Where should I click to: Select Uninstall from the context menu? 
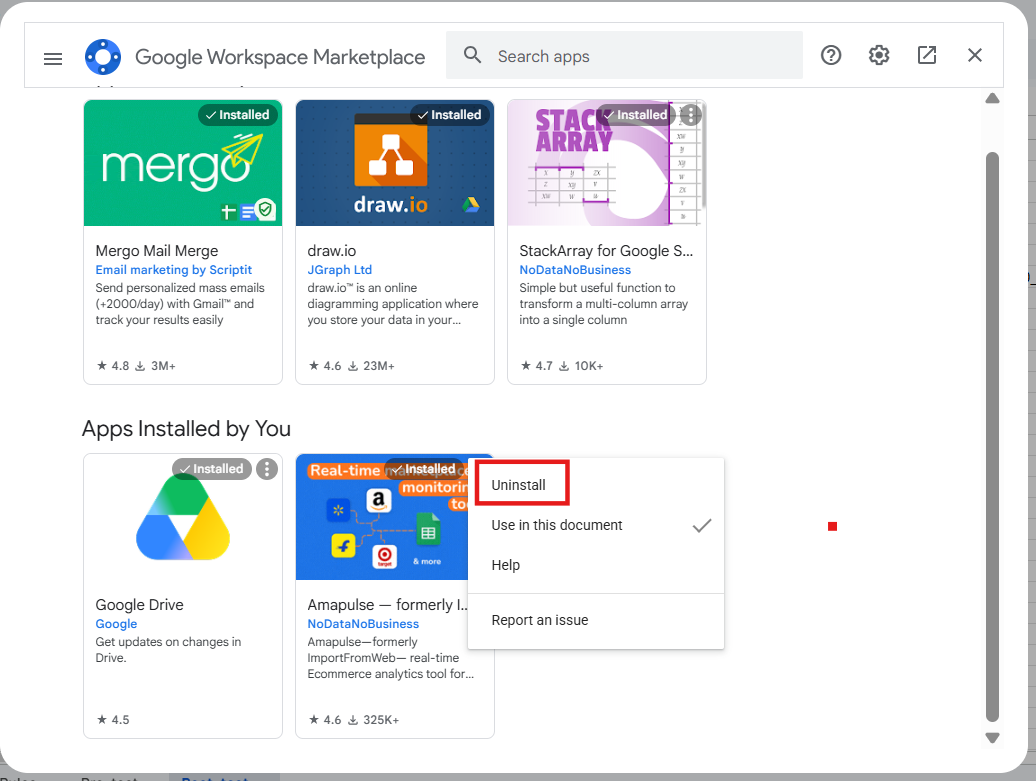[x=519, y=485]
